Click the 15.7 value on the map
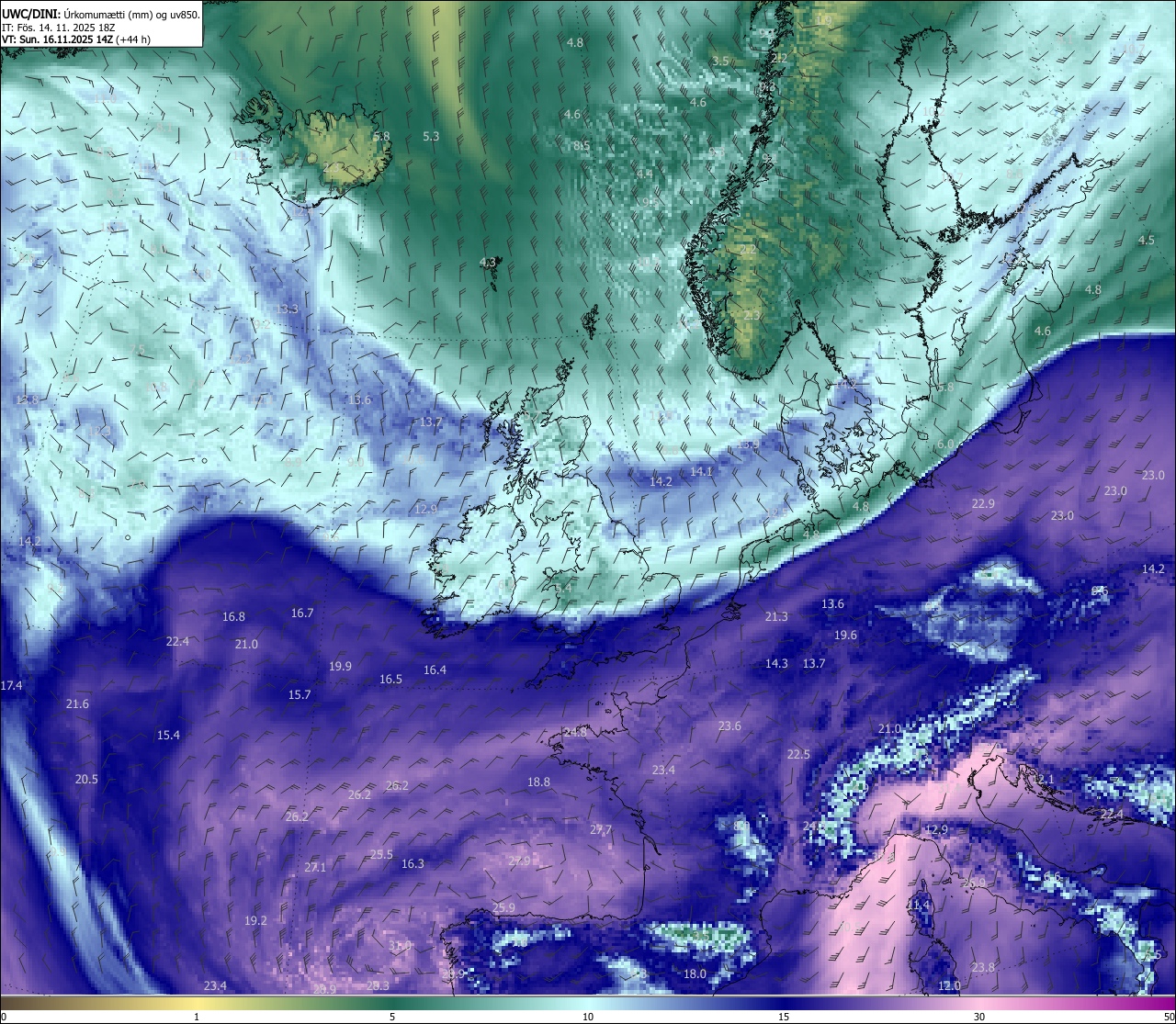This screenshot has width=1176, height=1024. tap(300, 695)
